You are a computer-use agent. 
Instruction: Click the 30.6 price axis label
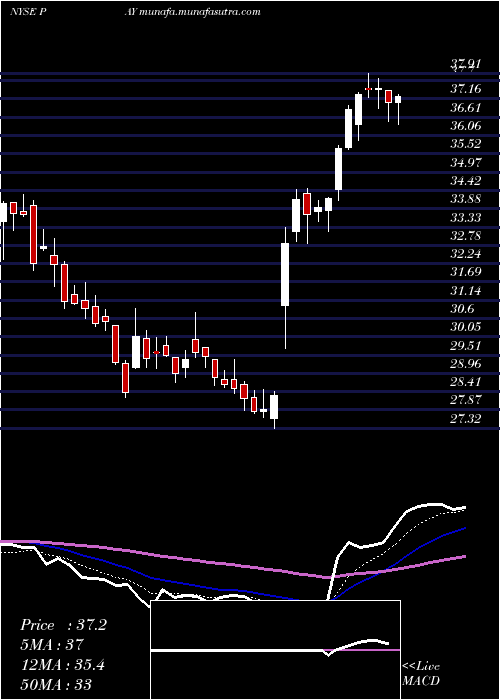tap(462, 308)
